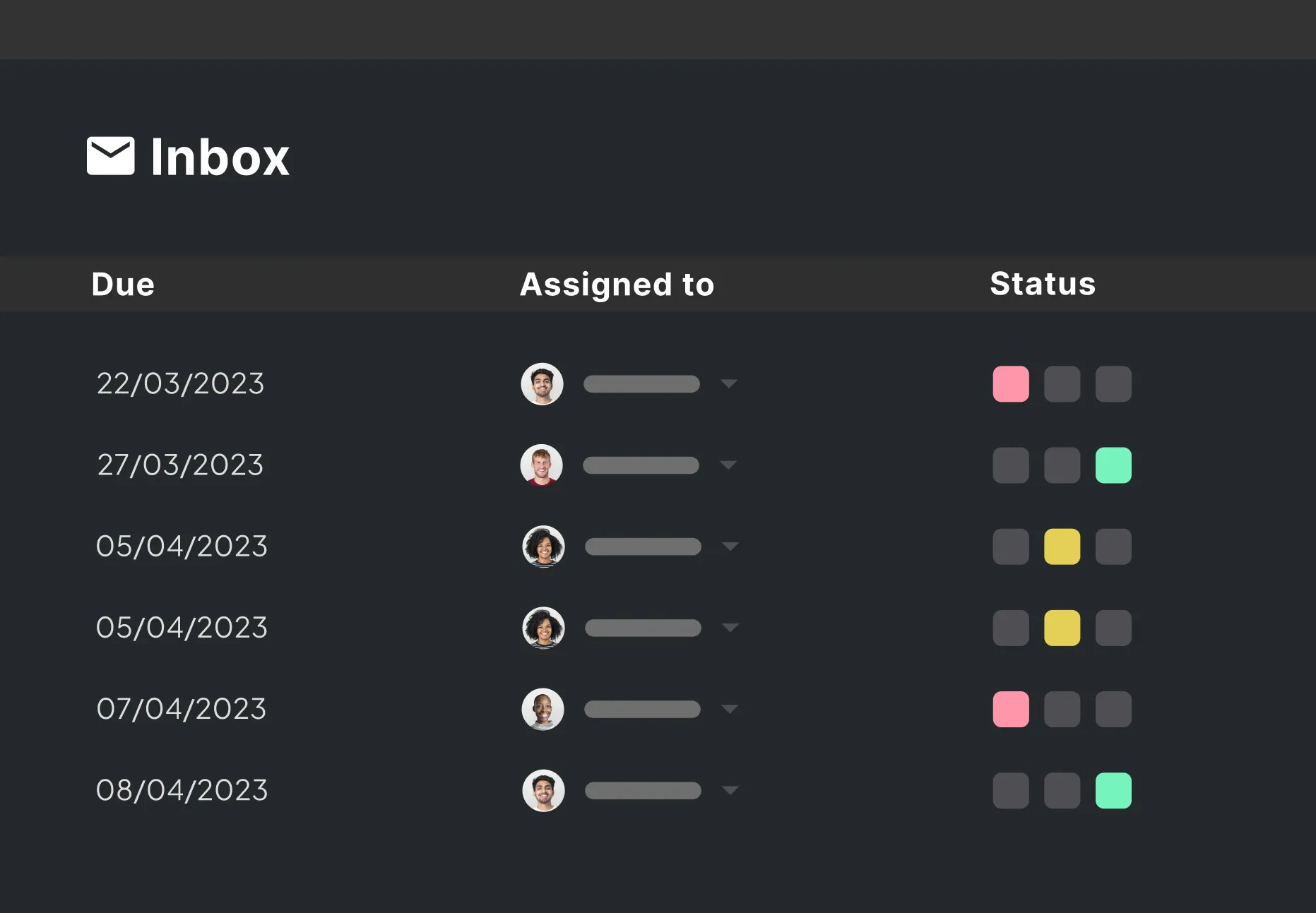Screen dimensions: 1316x913
Task: Select pink status square for 22/03/2023
Action: tap(1011, 384)
